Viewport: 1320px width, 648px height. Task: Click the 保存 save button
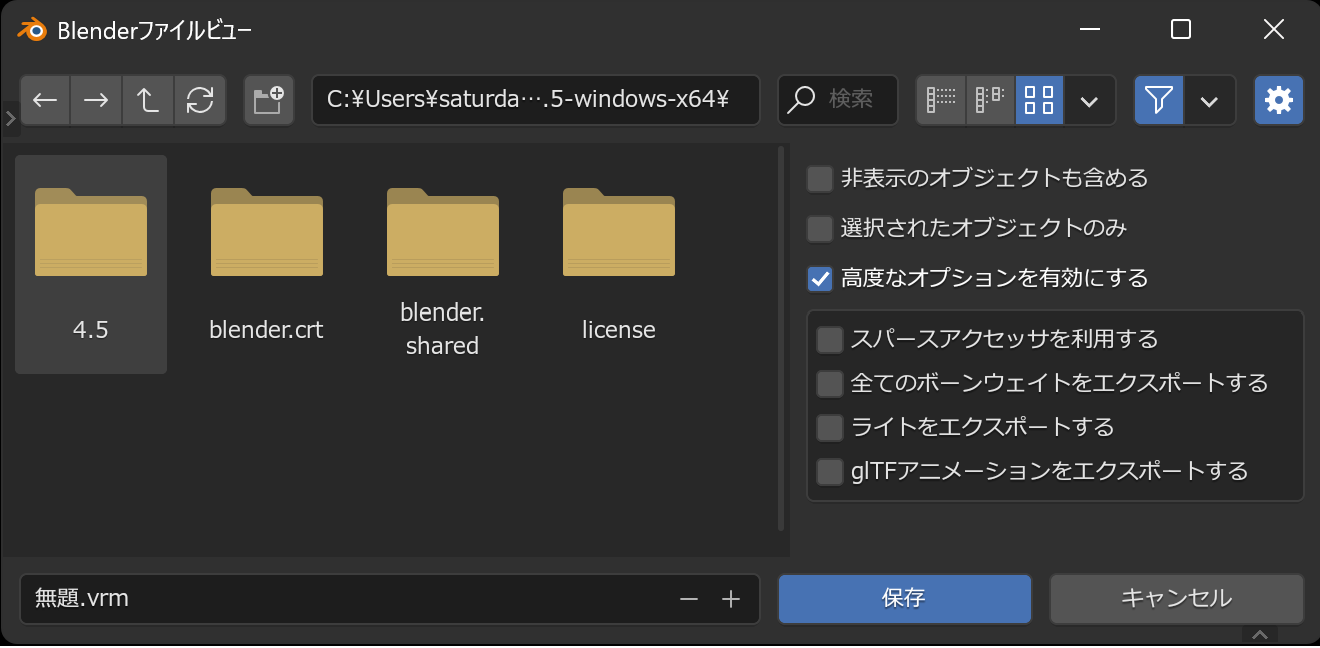pyautogui.click(x=904, y=599)
